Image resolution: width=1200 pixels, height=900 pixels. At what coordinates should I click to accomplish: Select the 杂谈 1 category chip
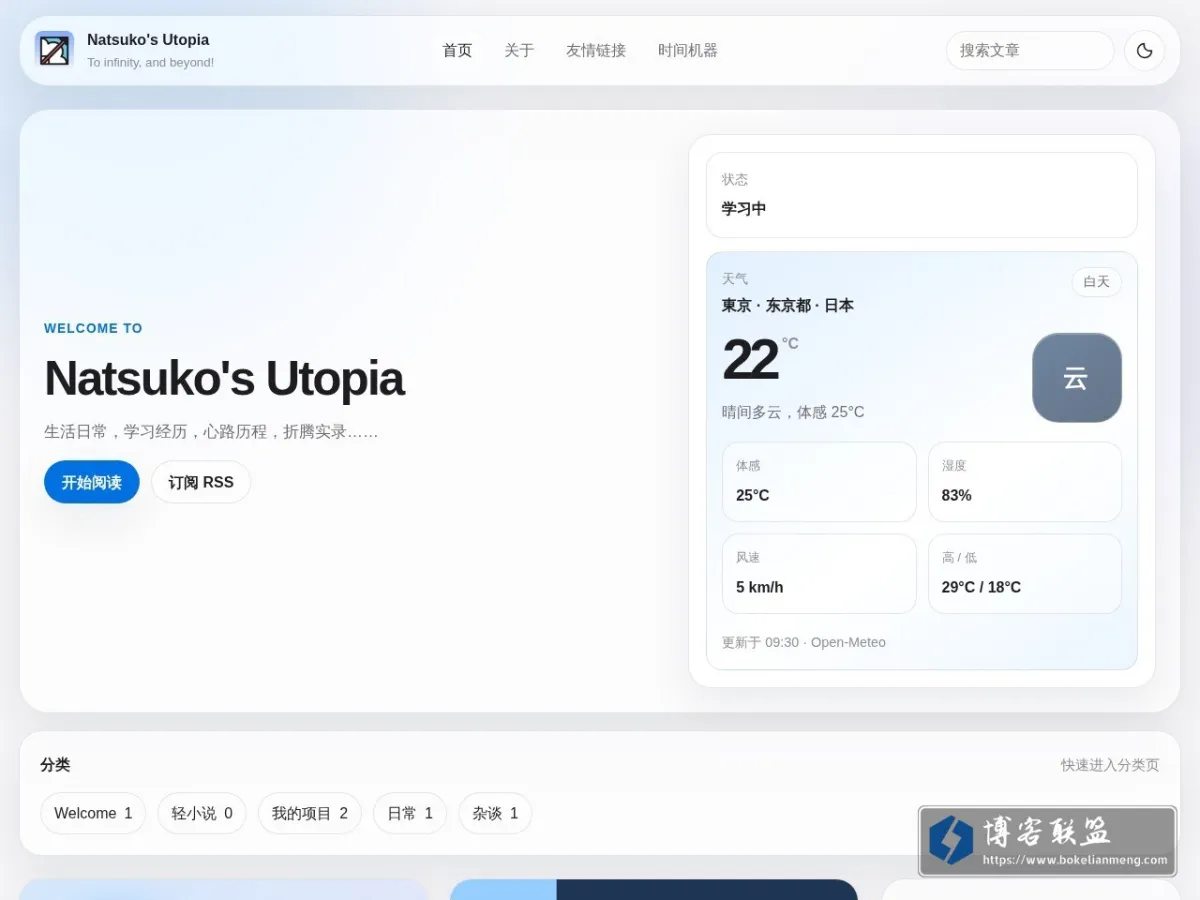(x=495, y=813)
